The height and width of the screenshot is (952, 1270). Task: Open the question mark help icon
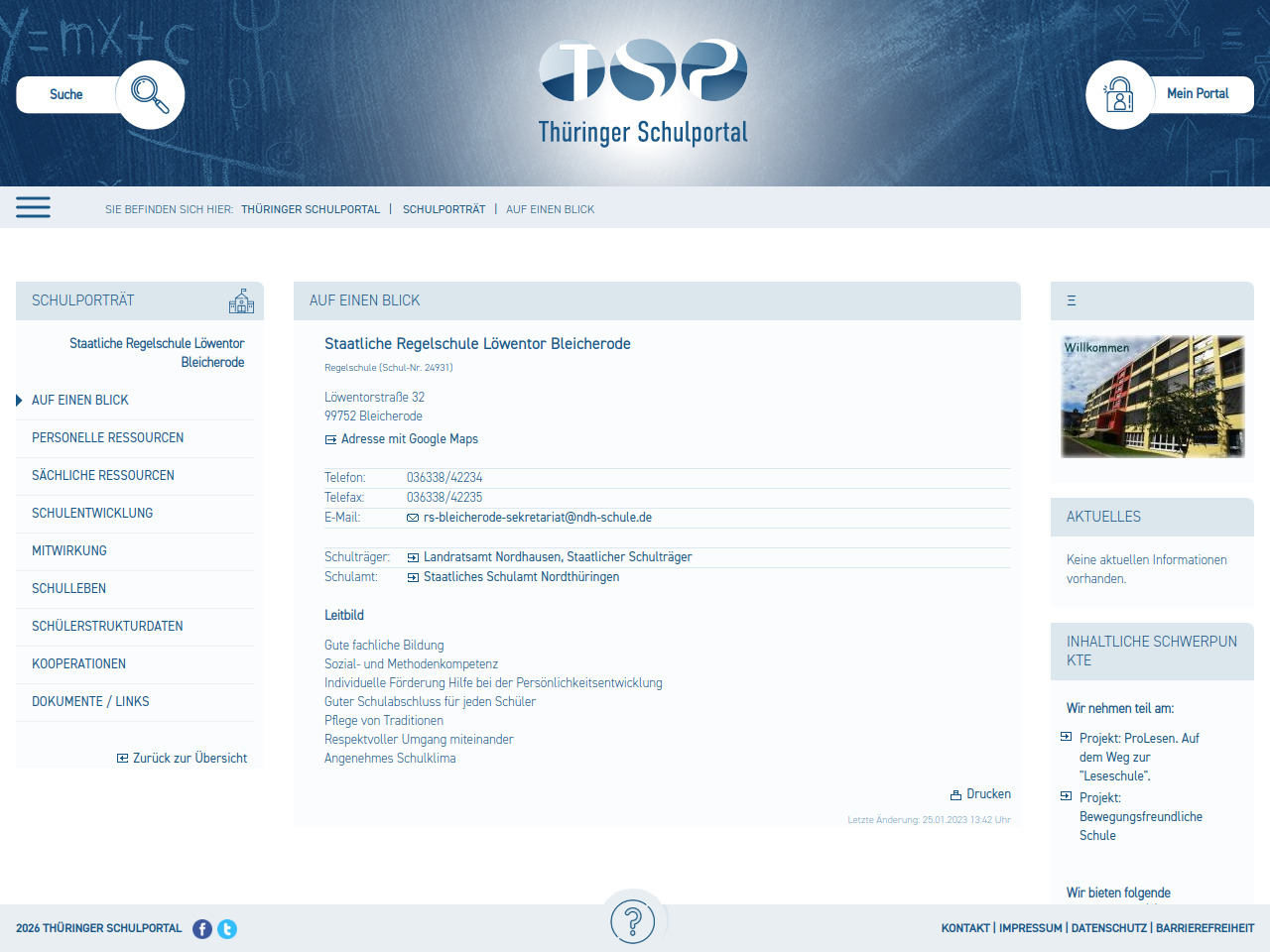633,921
